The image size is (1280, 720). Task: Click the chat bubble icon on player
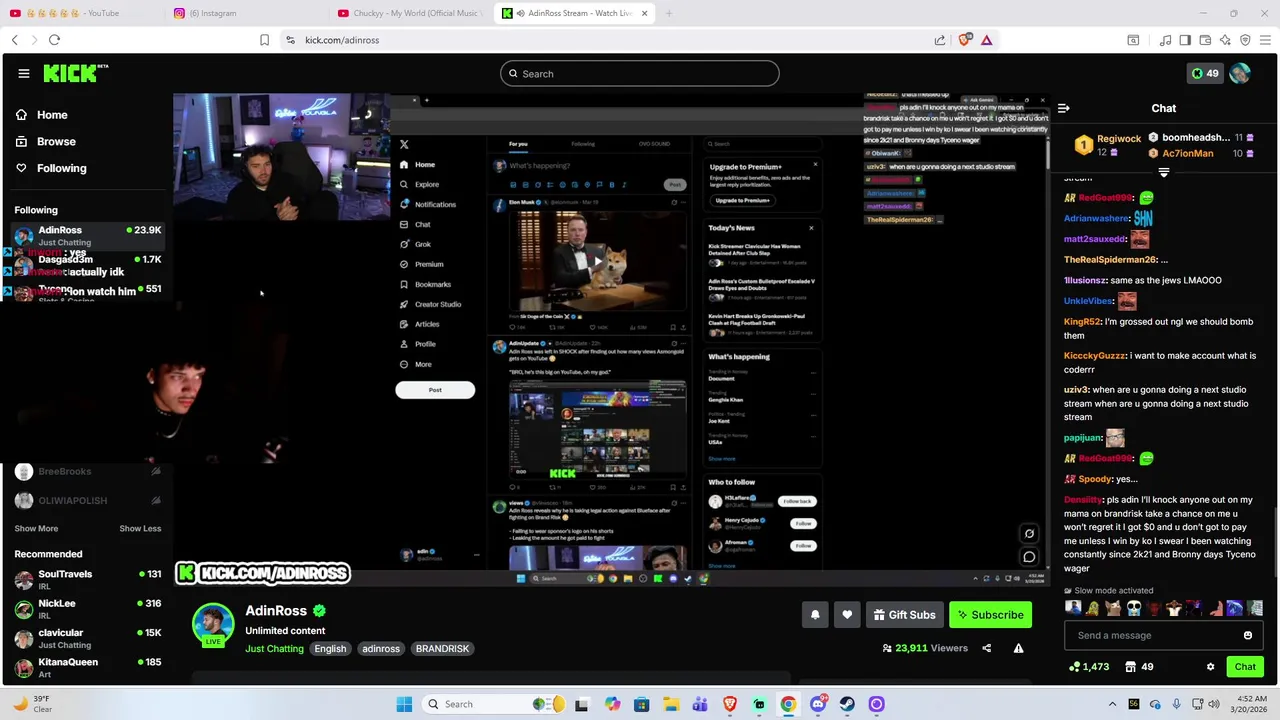point(1029,557)
